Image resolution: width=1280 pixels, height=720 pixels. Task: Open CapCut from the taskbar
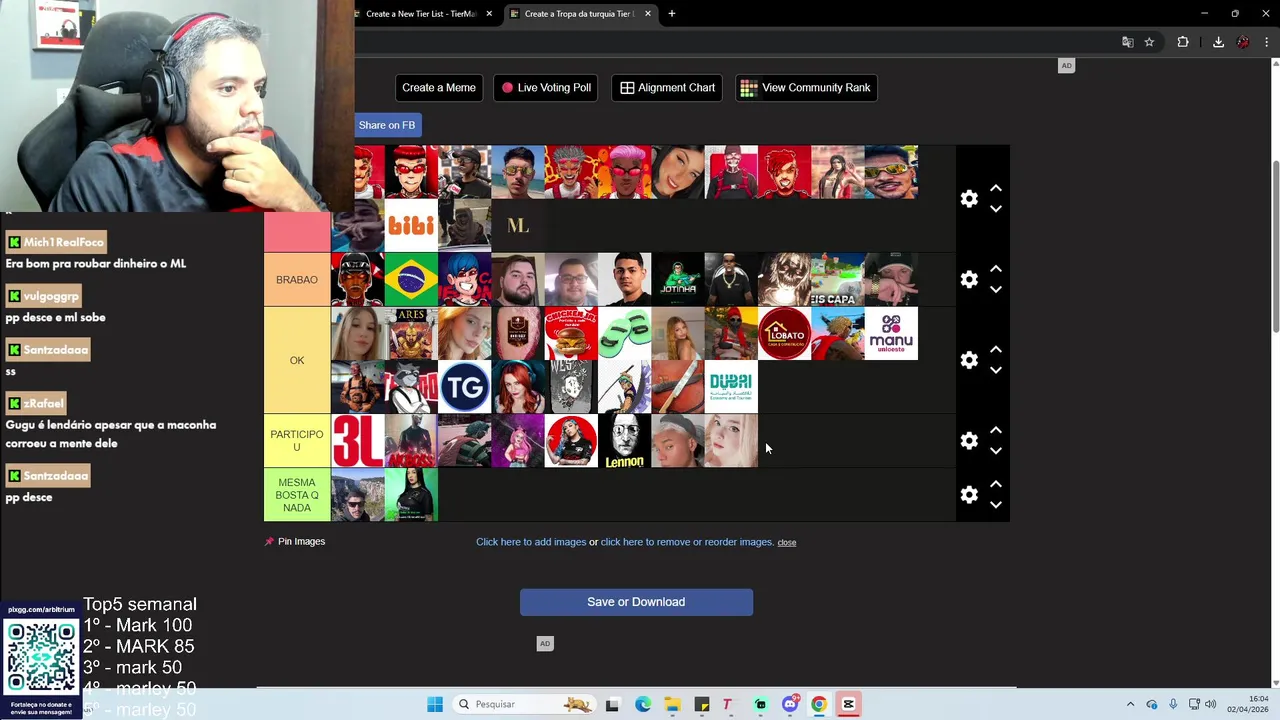tap(848, 704)
